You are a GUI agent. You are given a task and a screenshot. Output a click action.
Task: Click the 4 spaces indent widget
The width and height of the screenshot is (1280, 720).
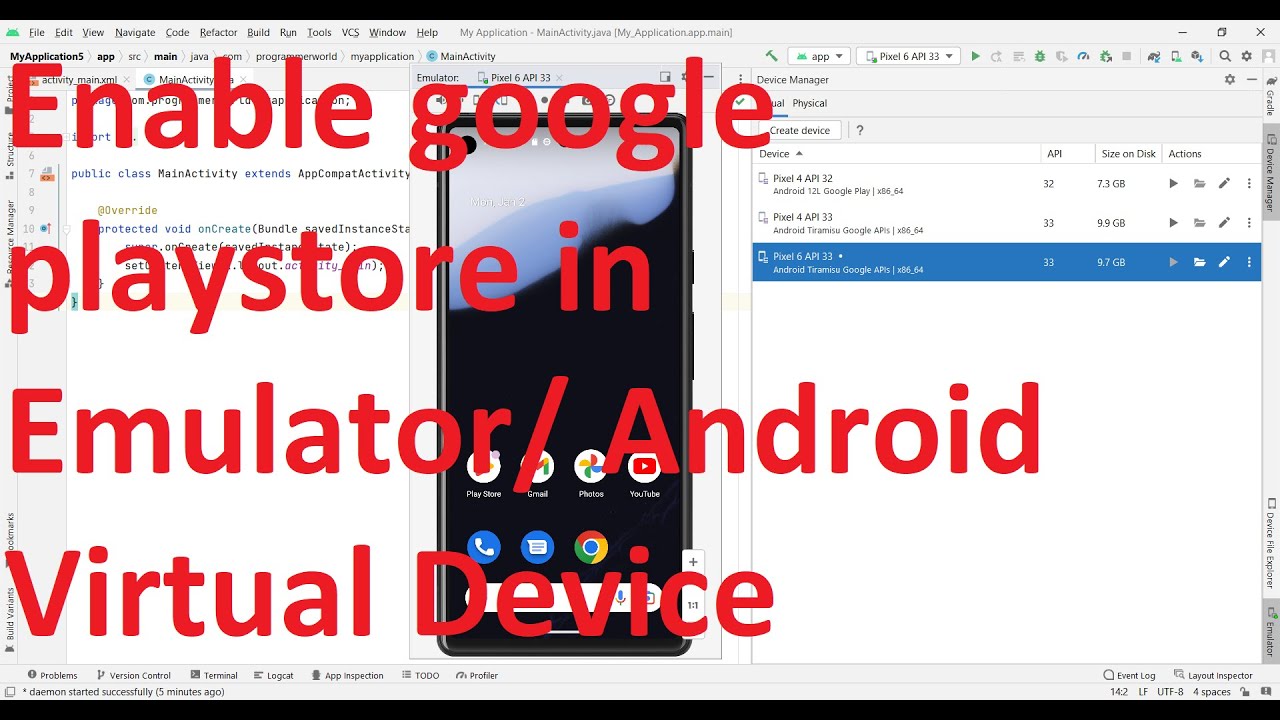tap(1212, 691)
